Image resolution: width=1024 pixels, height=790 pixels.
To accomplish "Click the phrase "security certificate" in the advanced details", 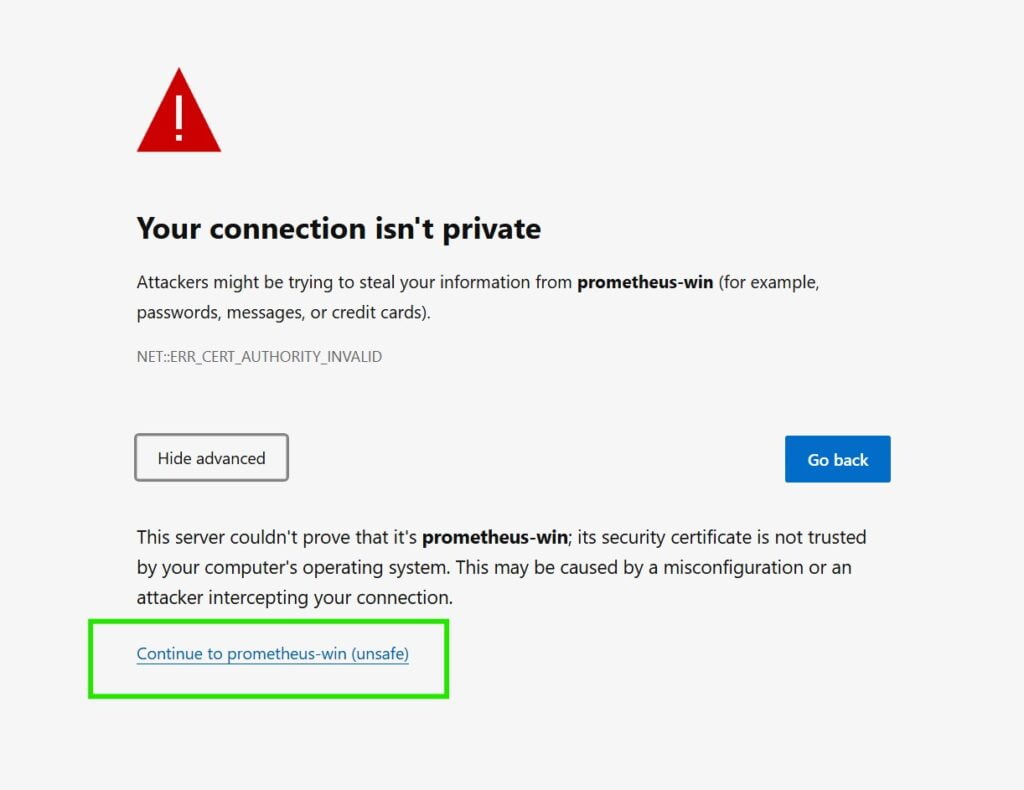I will (670, 537).
